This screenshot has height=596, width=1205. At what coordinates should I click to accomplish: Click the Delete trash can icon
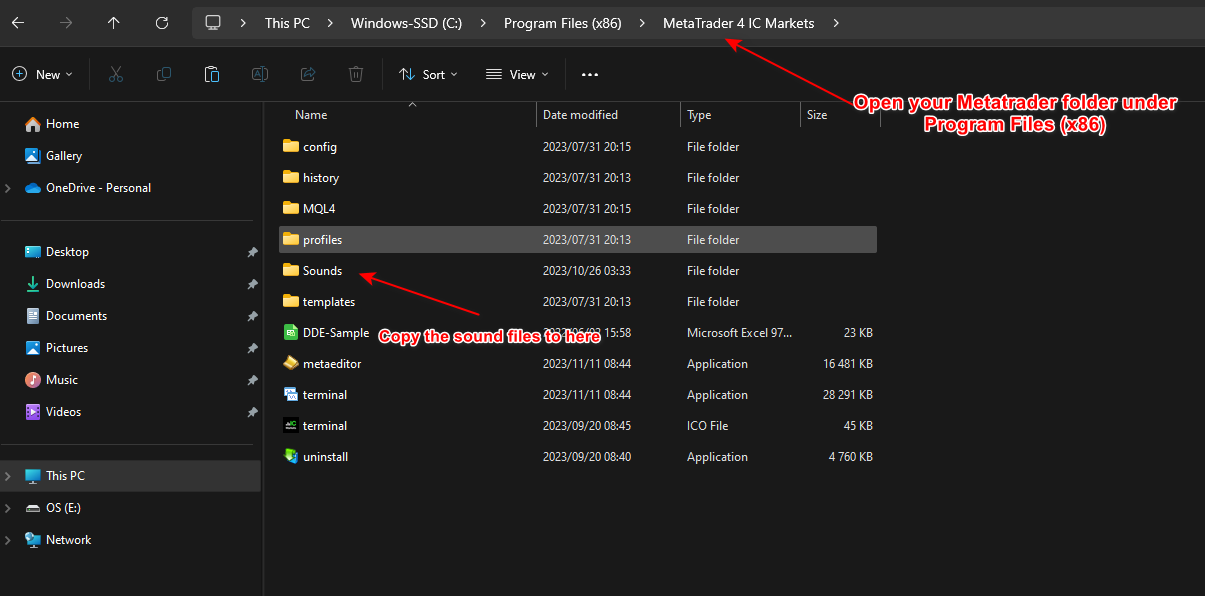(x=356, y=74)
